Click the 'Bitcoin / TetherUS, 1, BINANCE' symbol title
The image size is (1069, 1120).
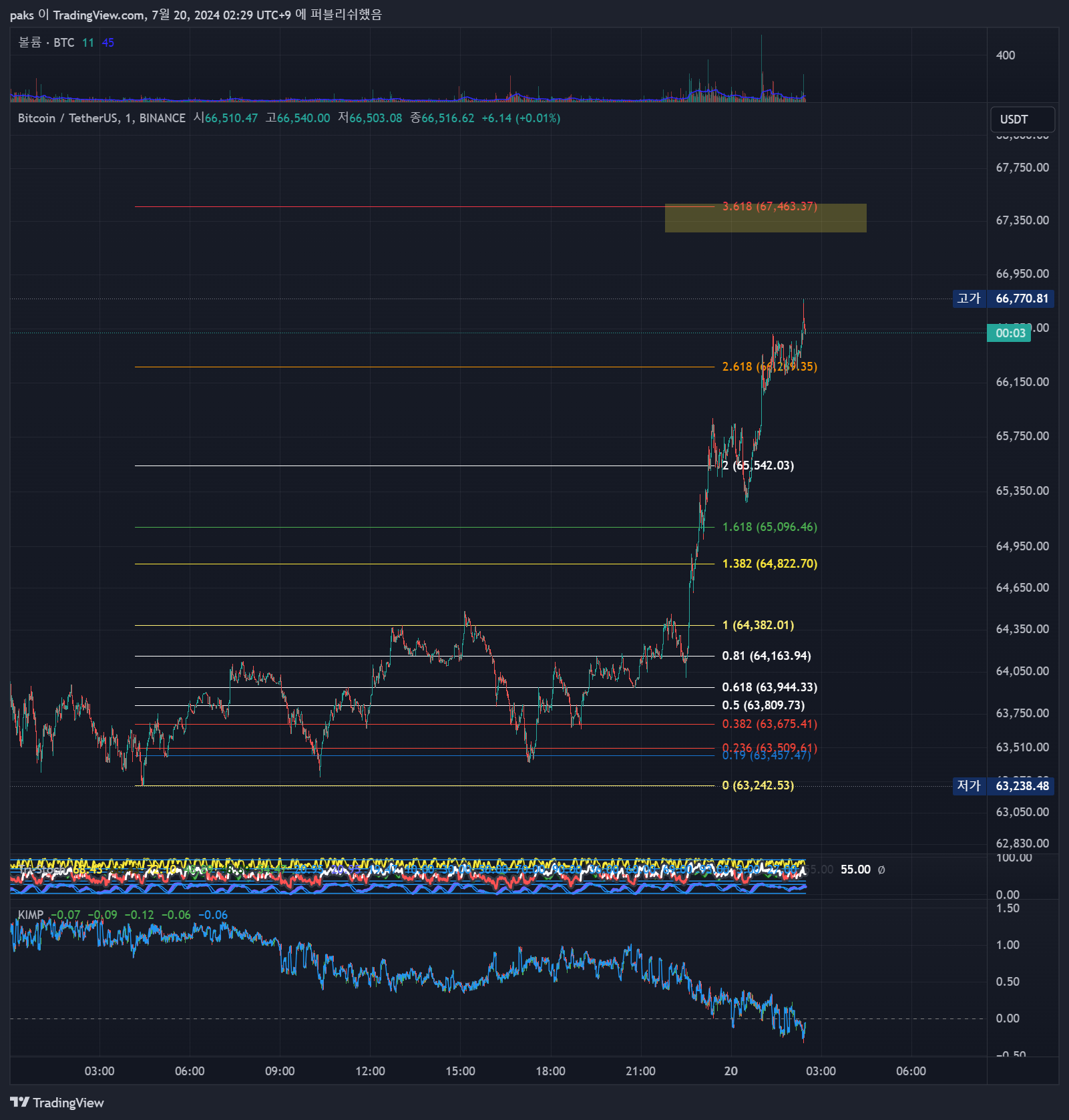(x=101, y=118)
